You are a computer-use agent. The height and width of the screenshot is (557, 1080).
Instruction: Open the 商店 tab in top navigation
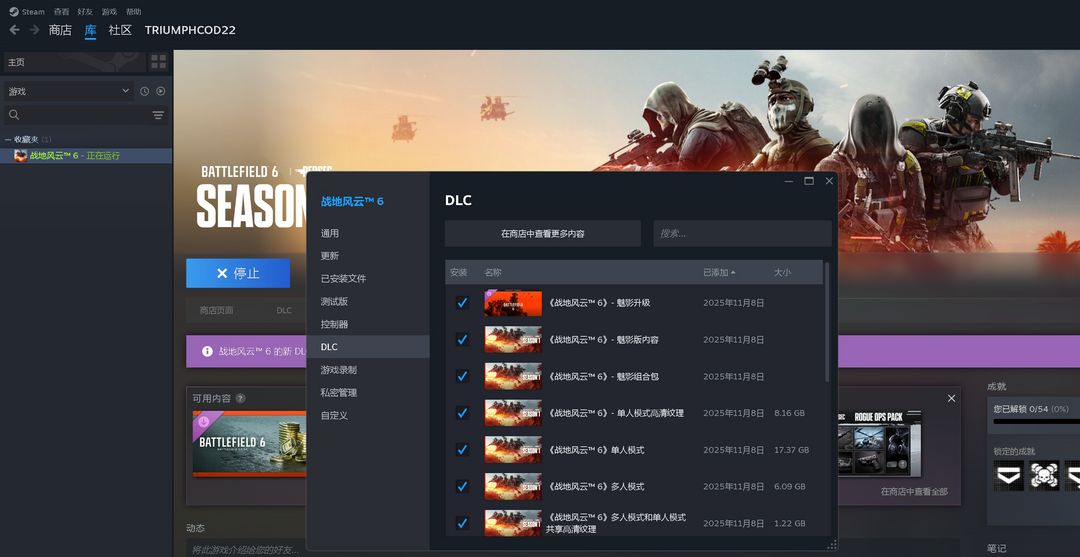[x=60, y=30]
